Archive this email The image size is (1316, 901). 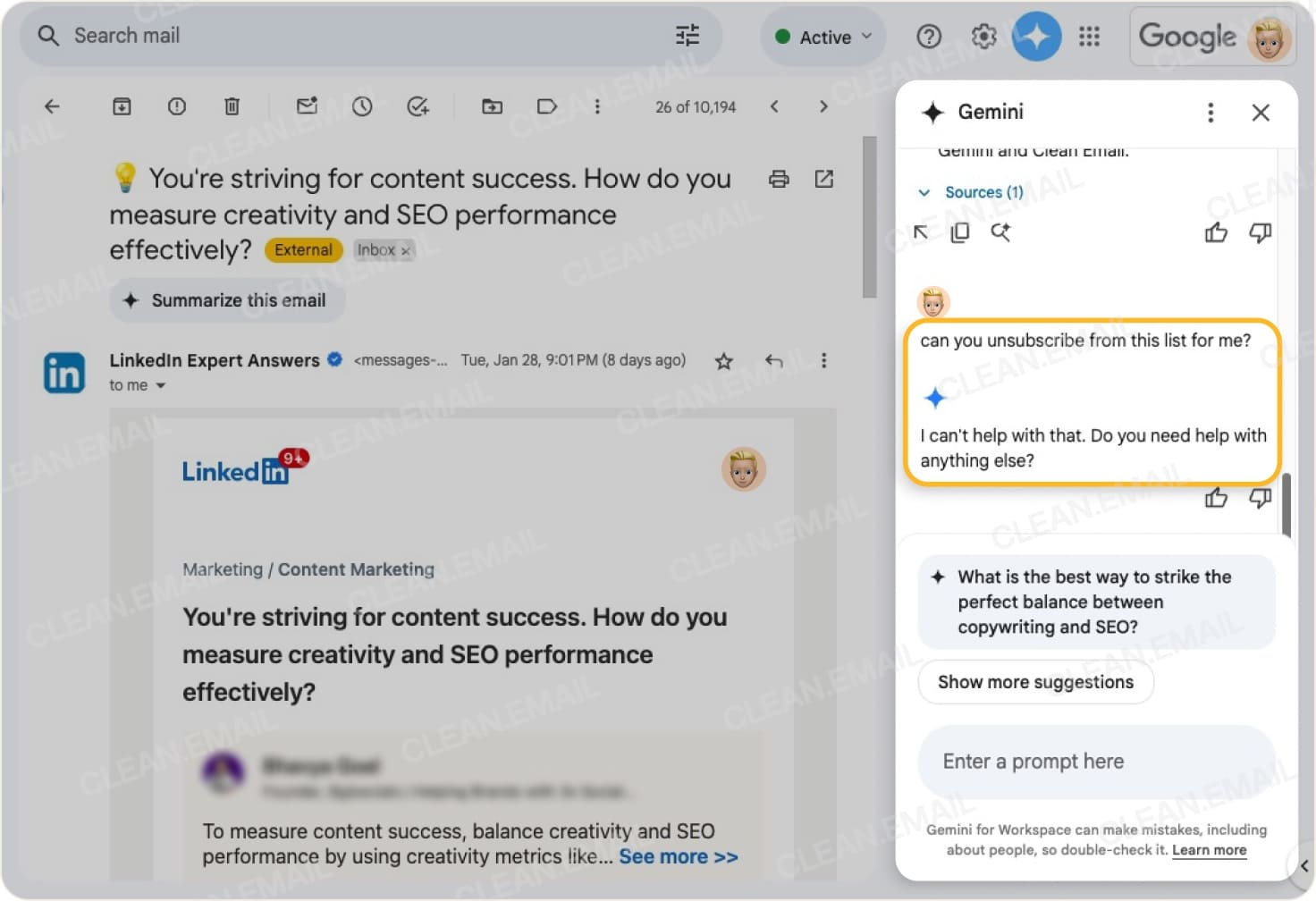pyautogui.click(x=122, y=106)
